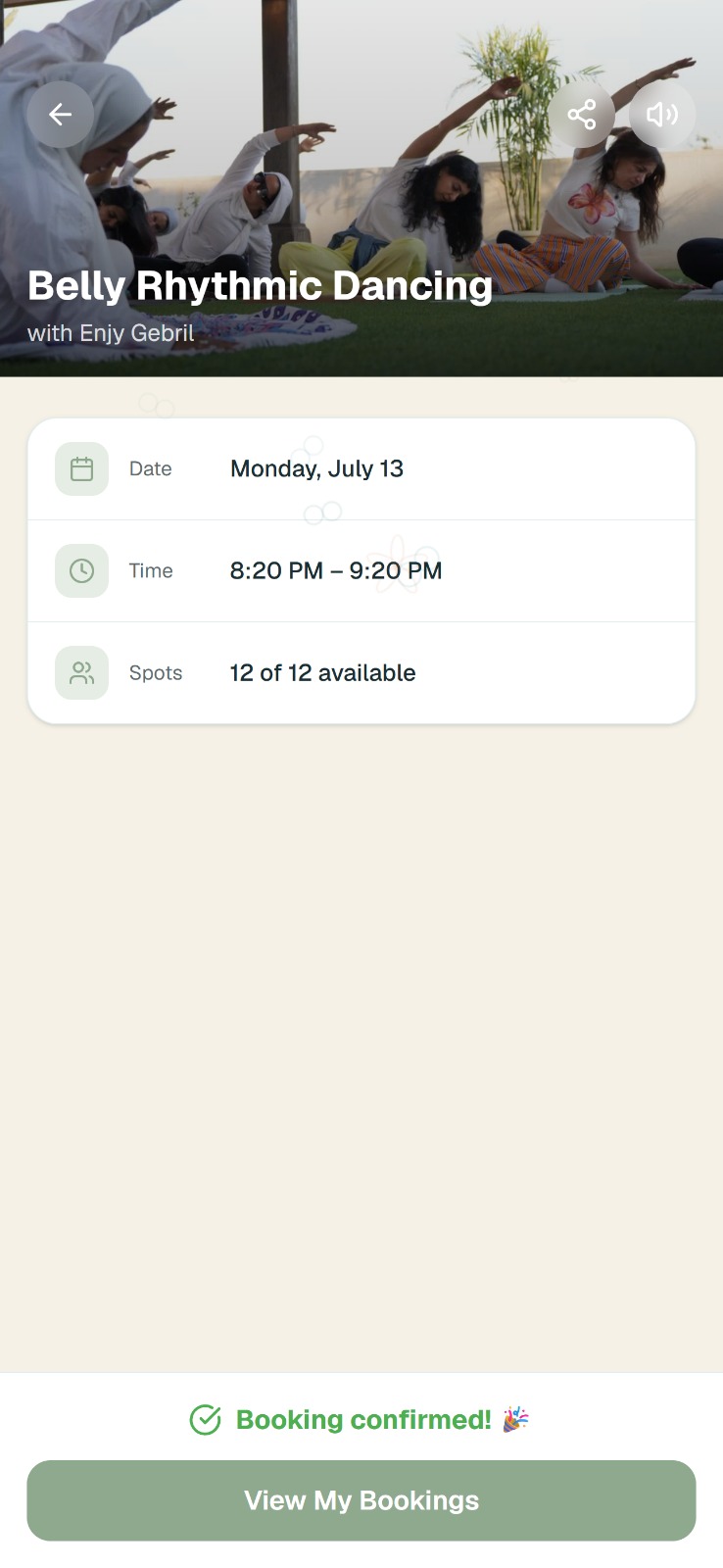Tap the Date label
The height and width of the screenshot is (1568, 723).
pyautogui.click(x=151, y=468)
